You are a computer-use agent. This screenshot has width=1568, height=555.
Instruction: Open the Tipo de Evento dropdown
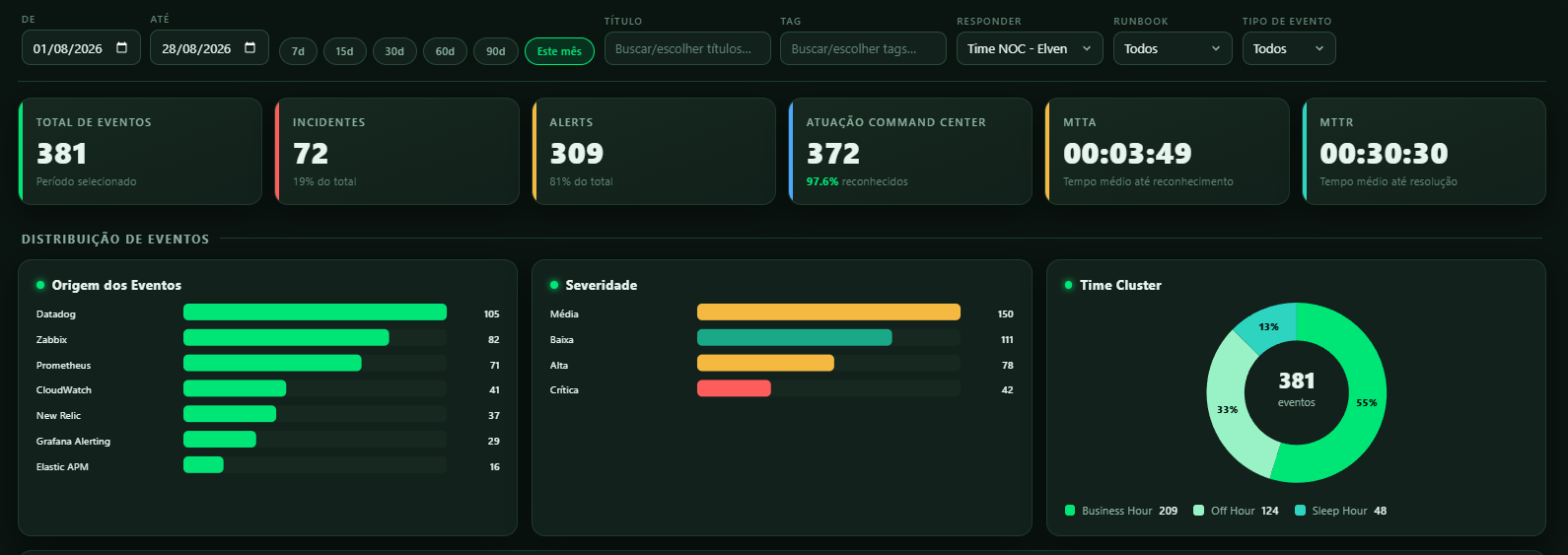pyautogui.click(x=1289, y=48)
